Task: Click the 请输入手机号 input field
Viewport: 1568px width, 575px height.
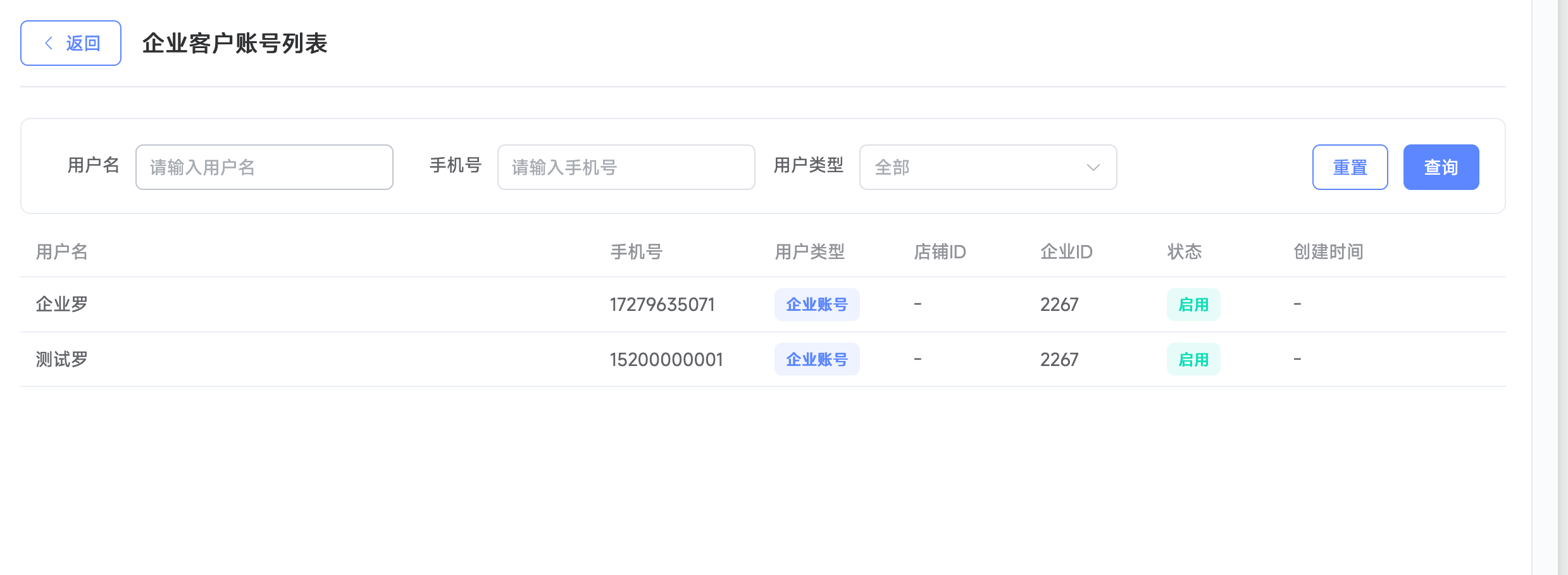Action: 626,167
